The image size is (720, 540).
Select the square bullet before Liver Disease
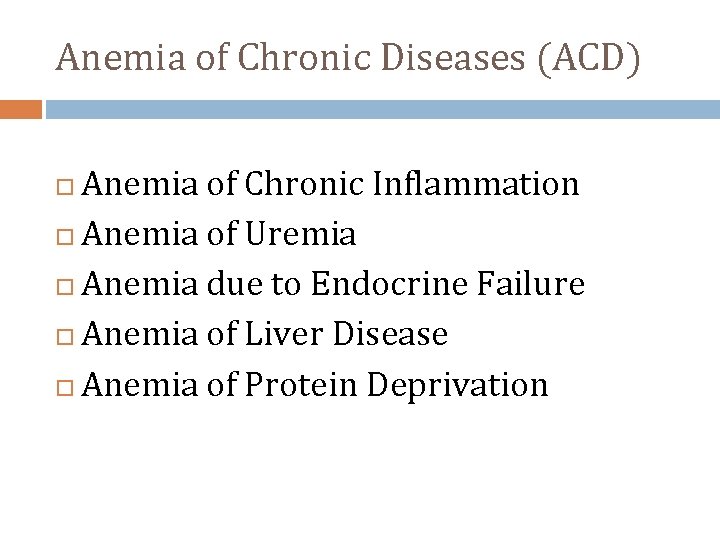tap(65, 337)
